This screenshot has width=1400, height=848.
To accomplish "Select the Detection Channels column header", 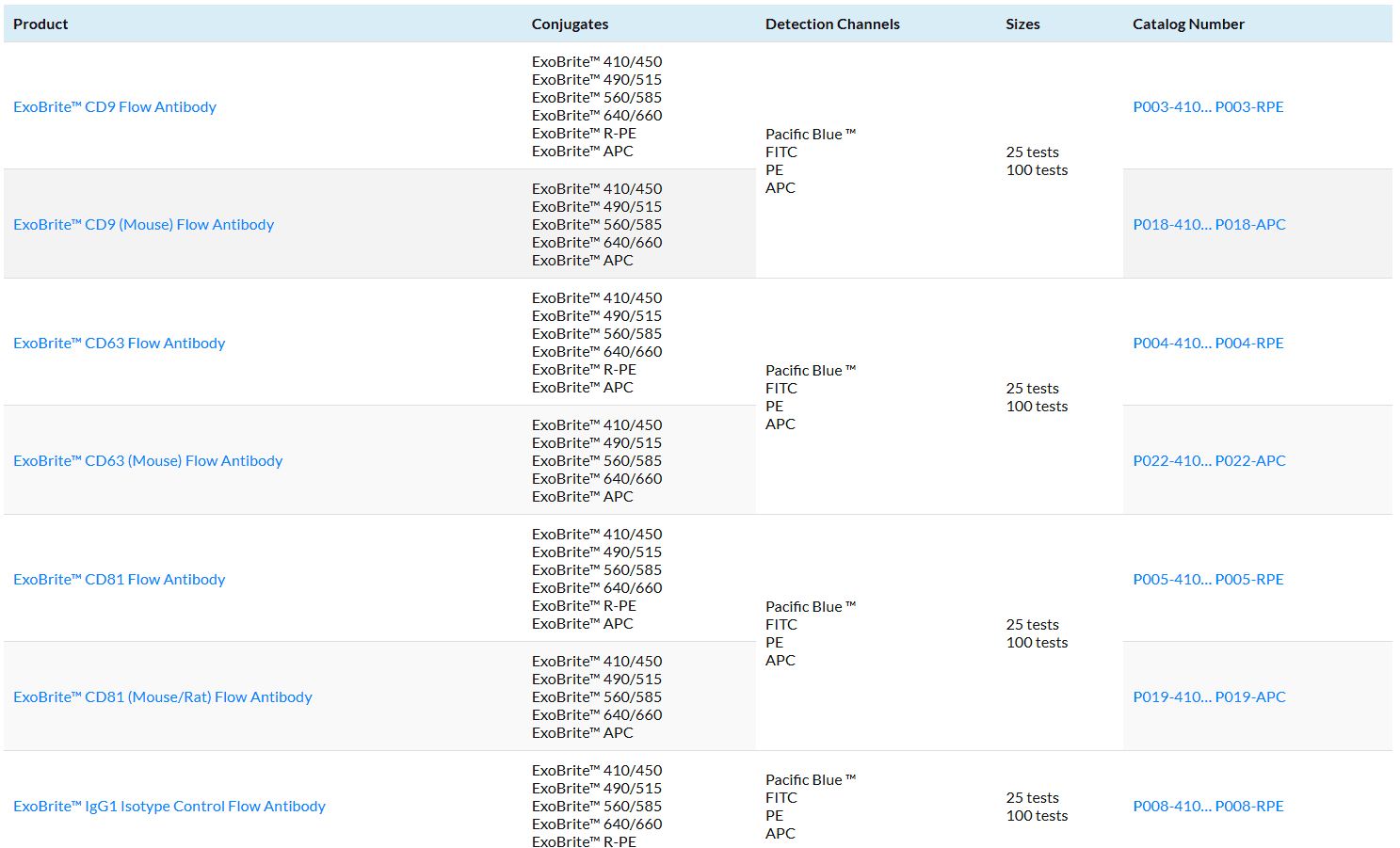I will tap(832, 24).
